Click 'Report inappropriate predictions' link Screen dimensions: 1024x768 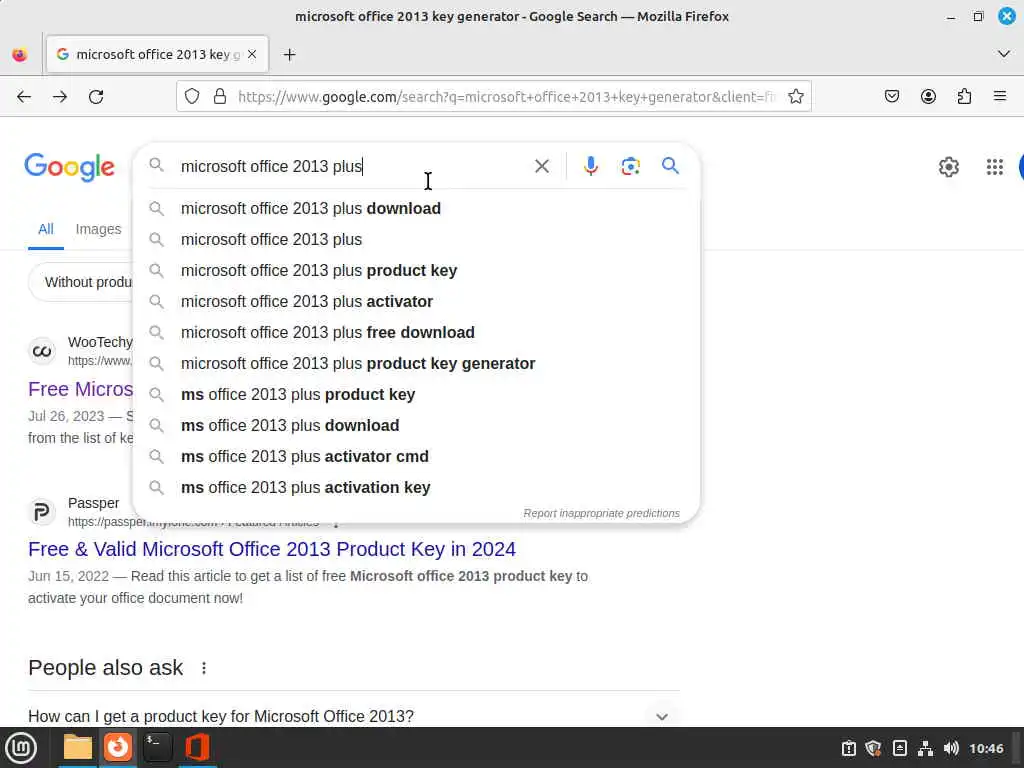tap(601, 513)
